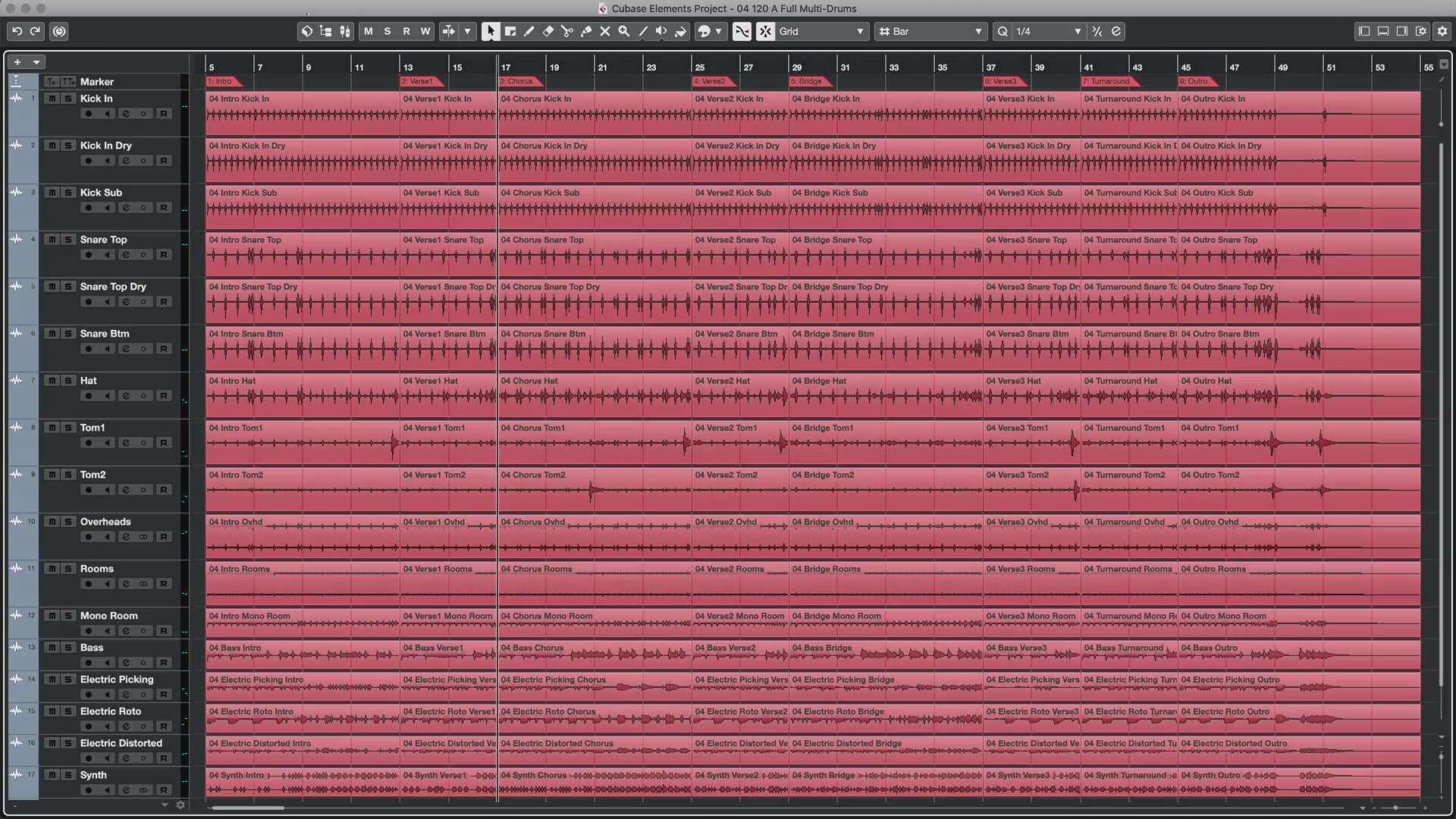Click Add Cycle Marker icon on Marker track
1456x819 pixels.
coord(68,81)
